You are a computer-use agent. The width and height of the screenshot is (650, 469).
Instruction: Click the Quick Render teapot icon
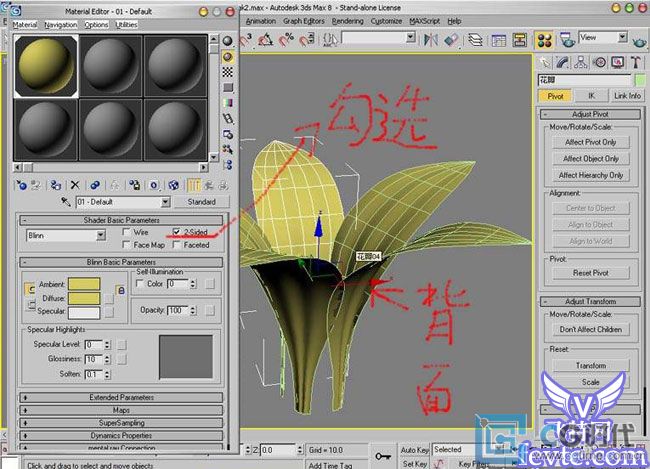639,41
